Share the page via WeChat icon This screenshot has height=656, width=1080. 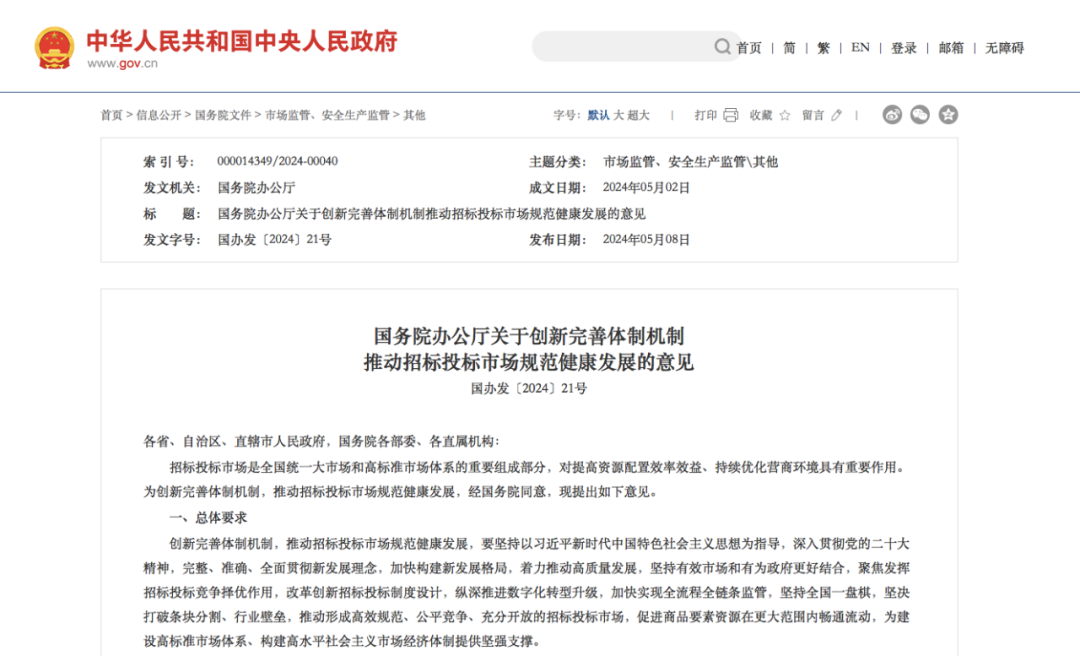click(920, 115)
